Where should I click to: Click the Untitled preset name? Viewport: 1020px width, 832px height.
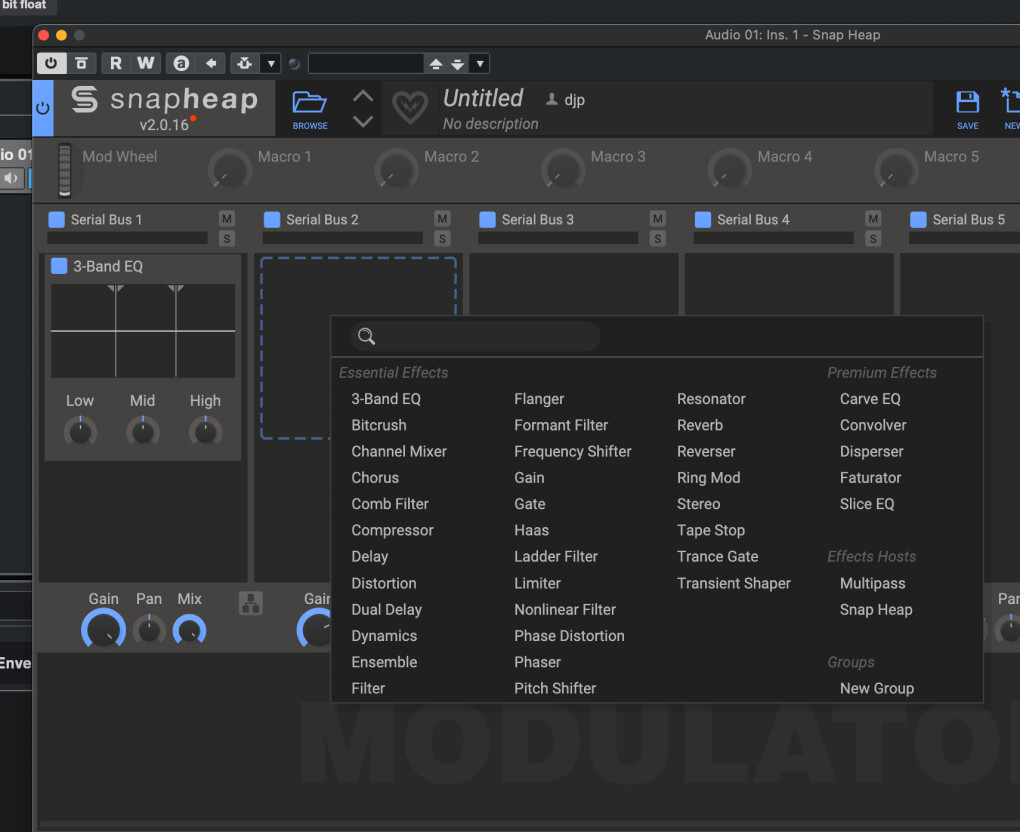pos(483,98)
